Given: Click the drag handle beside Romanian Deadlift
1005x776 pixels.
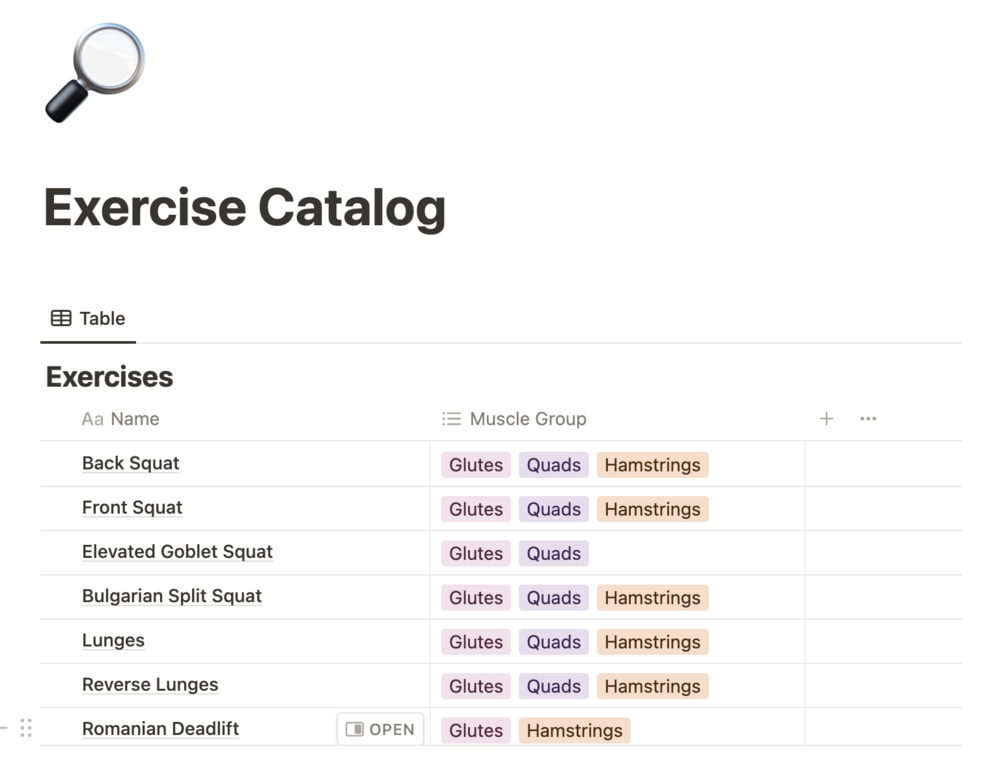Looking at the screenshot, I should tap(26, 729).
